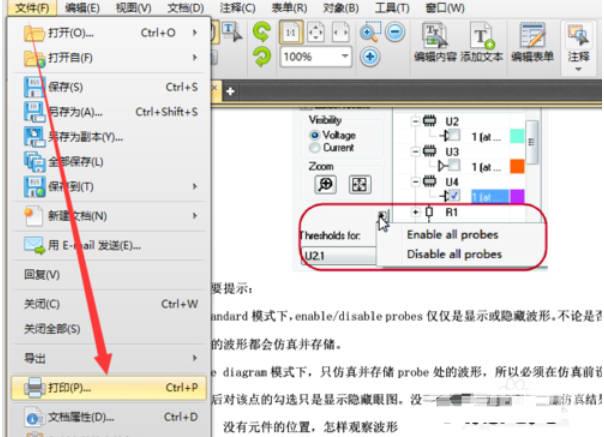Select the fit width icon
The height and width of the screenshot is (437, 604).
341,32
